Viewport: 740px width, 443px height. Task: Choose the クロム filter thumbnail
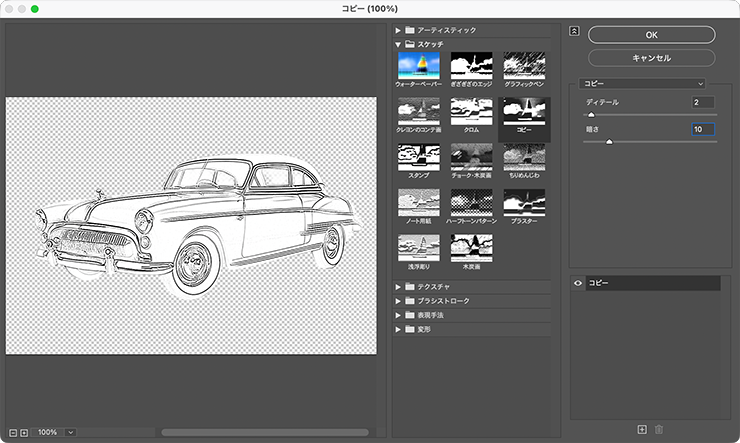point(471,113)
